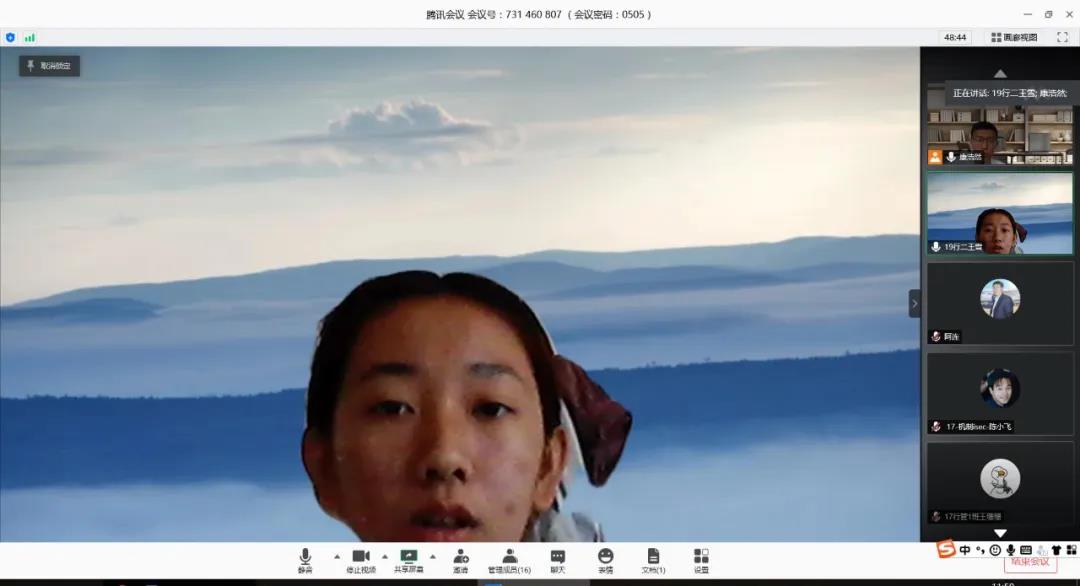Click the 48:44 meeting timer
The width and height of the screenshot is (1080, 586).
(x=955, y=37)
